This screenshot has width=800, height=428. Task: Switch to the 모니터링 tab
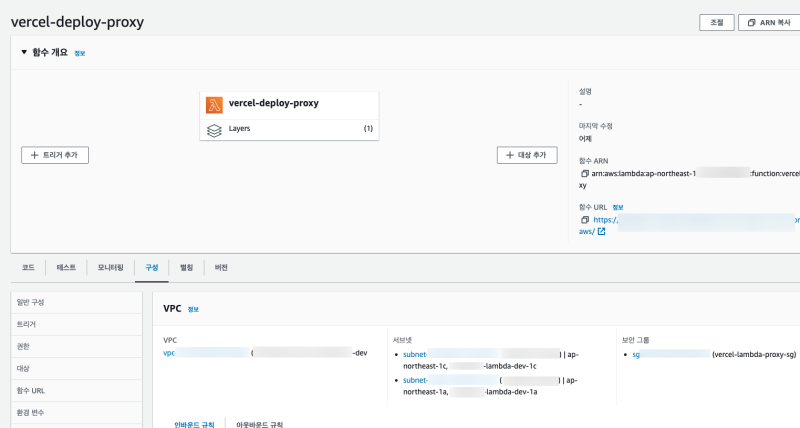tap(111, 267)
